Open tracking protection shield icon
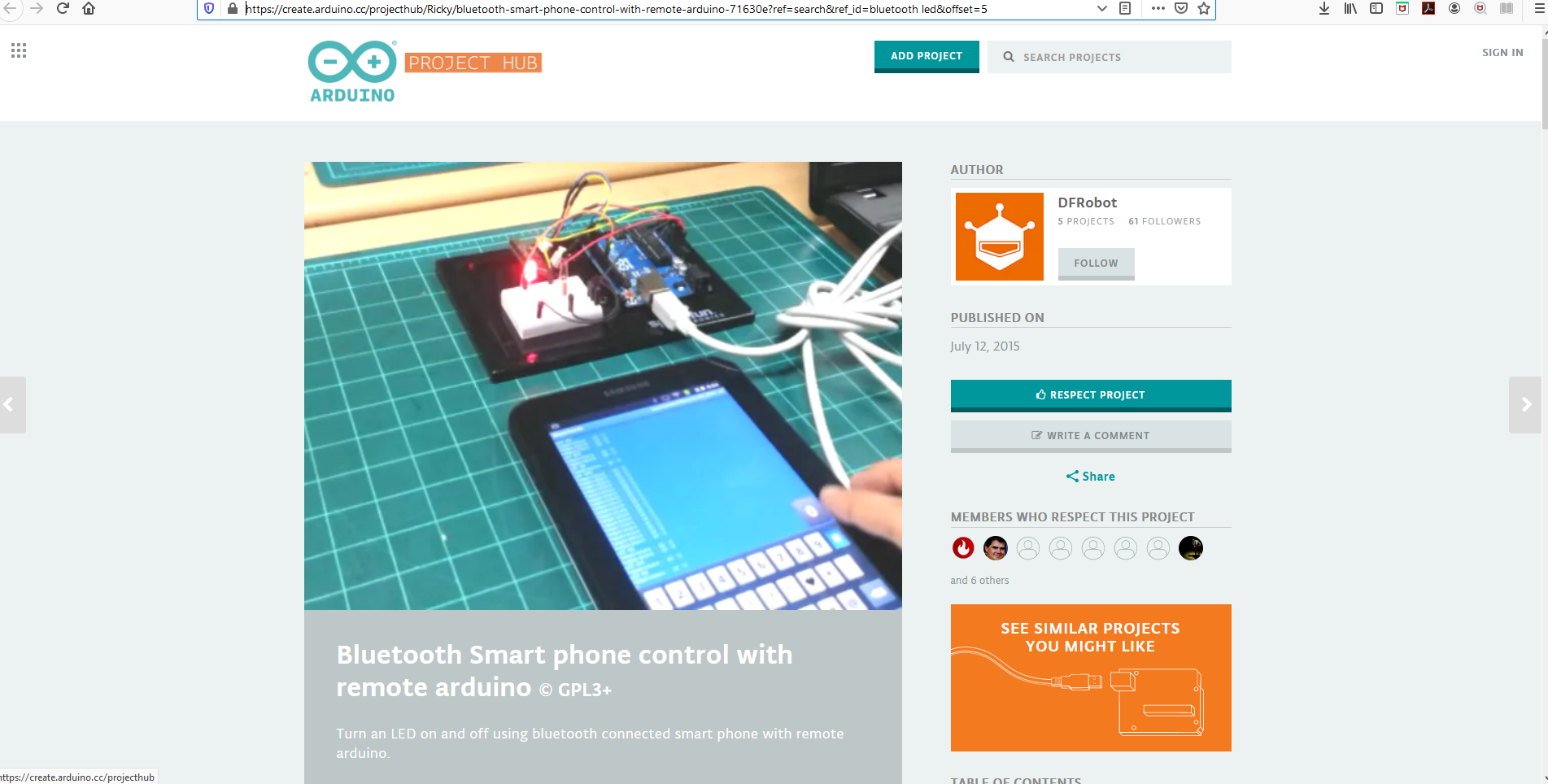This screenshot has height=784, width=1548. (209, 8)
